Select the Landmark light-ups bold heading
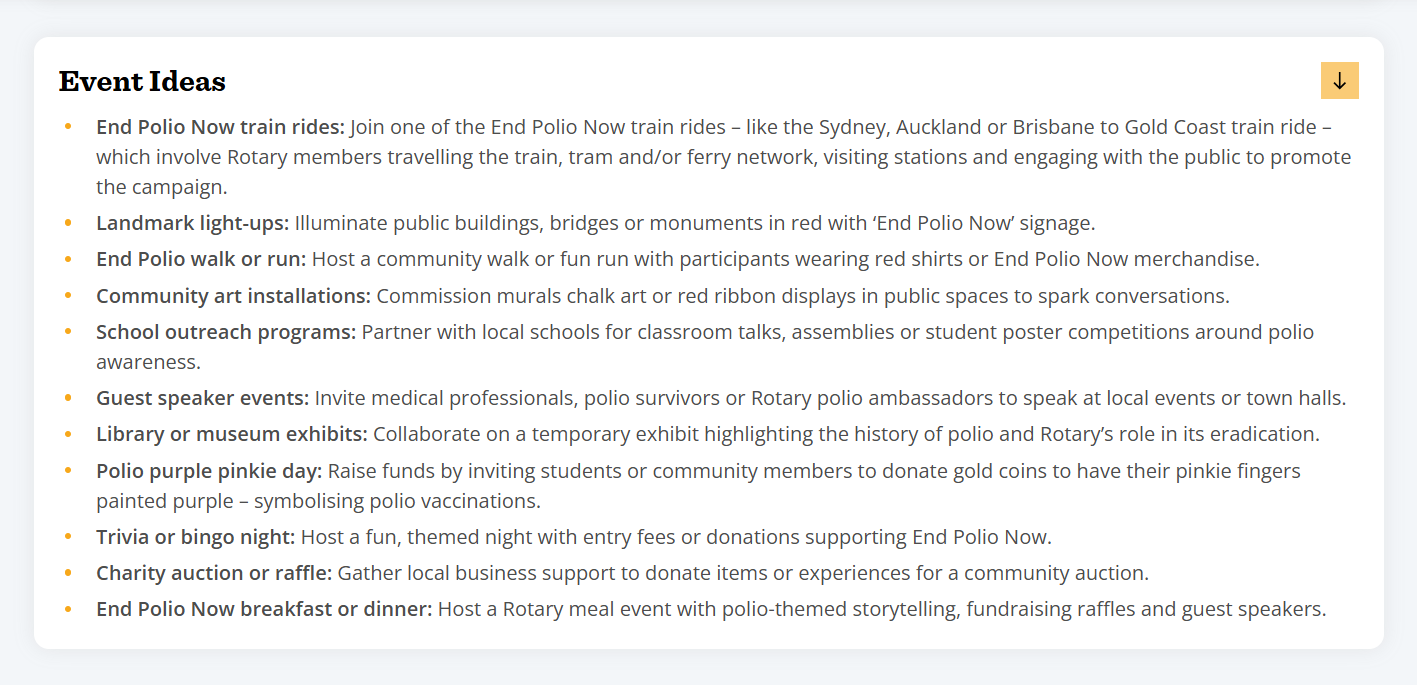The image size is (1417, 685). pyautogui.click(x=193, y=223)
